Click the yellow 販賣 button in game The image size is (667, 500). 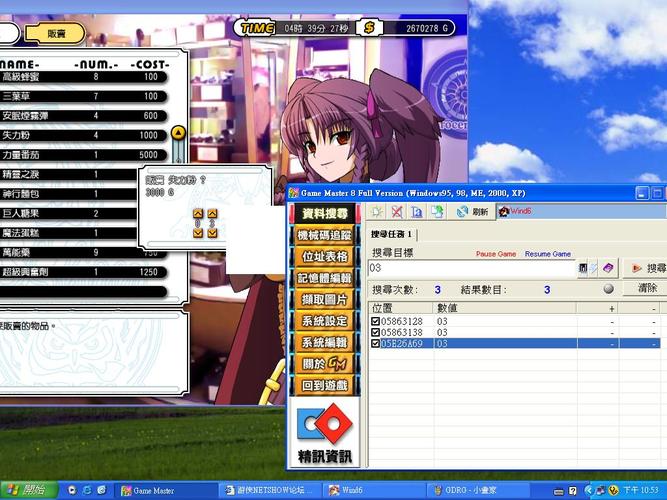click(55, 33)
